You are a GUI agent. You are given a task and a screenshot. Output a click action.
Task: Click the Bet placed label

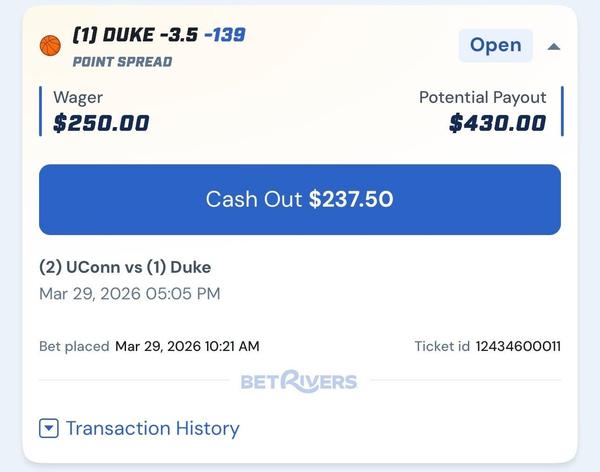coord(74,346)
